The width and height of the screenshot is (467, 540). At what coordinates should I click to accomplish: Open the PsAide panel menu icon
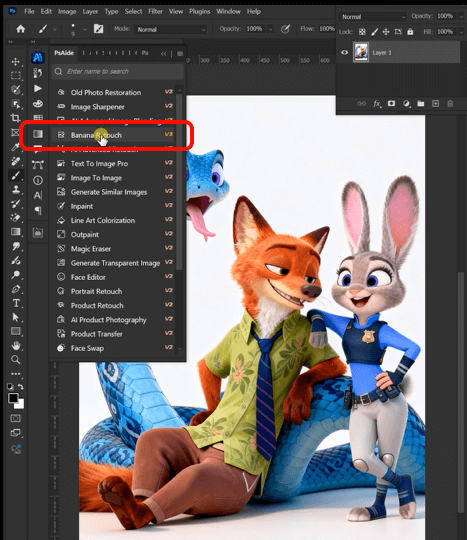pyautogui.click(x=180, y=54)
